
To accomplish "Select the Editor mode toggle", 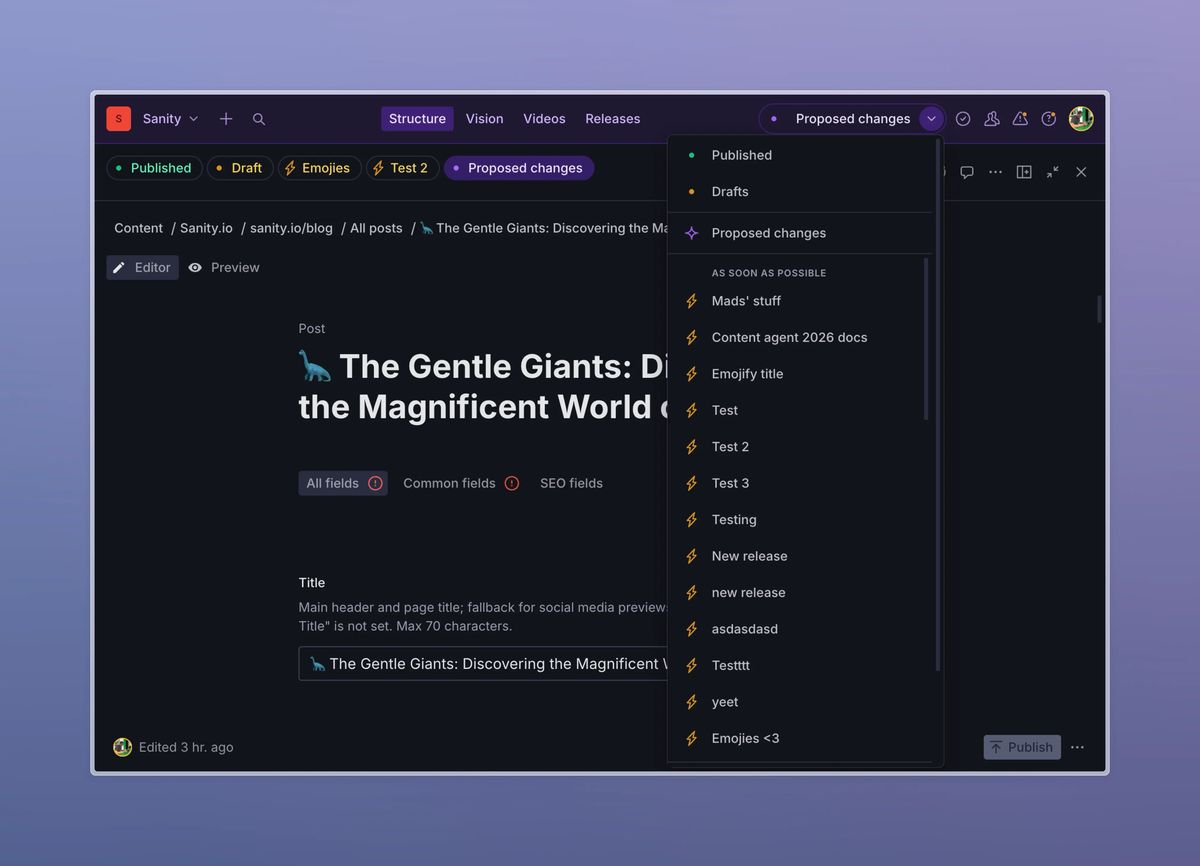I will pos(142,267).
